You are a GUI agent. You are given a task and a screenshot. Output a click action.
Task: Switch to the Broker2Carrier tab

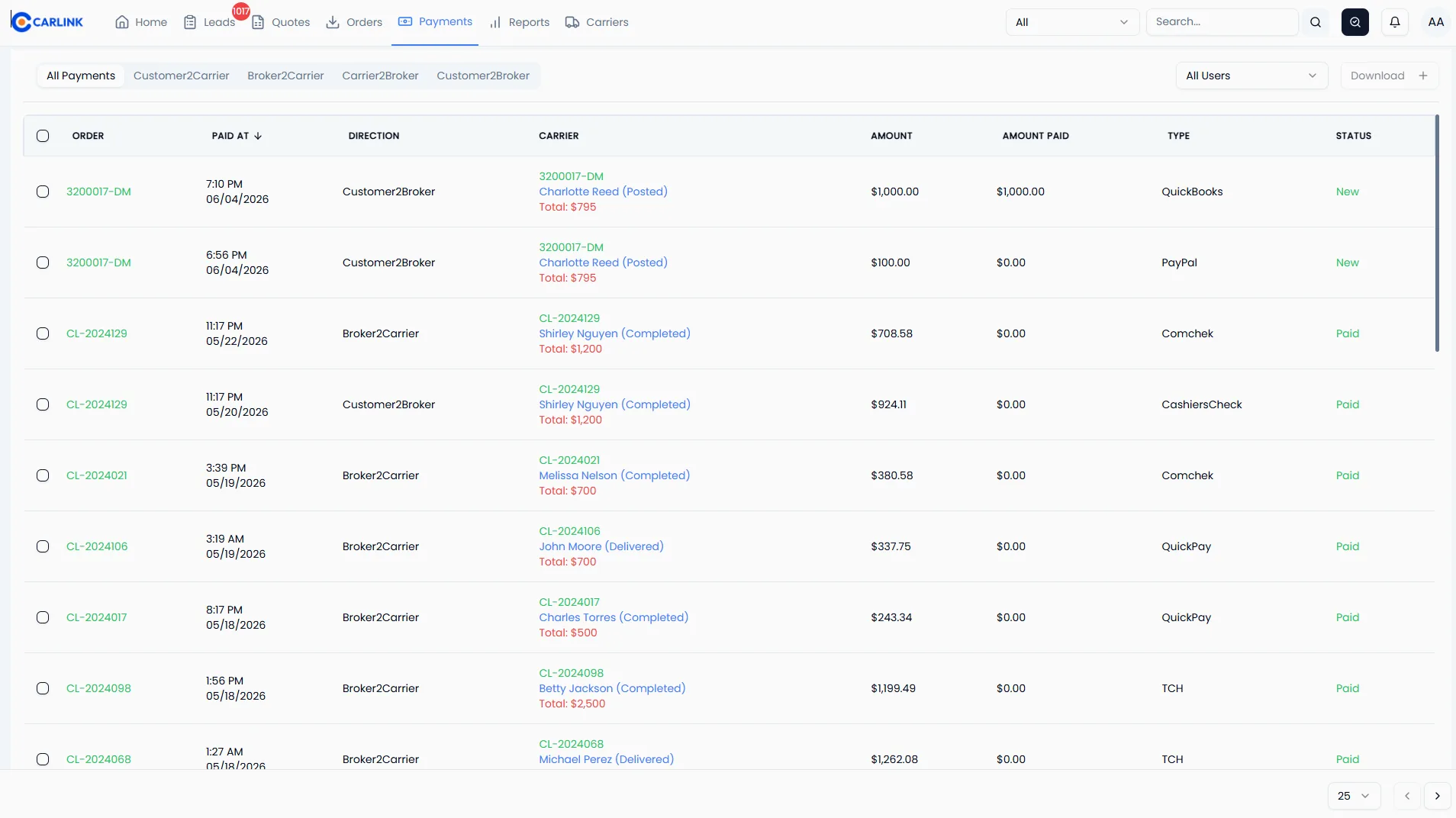point(285,76)
